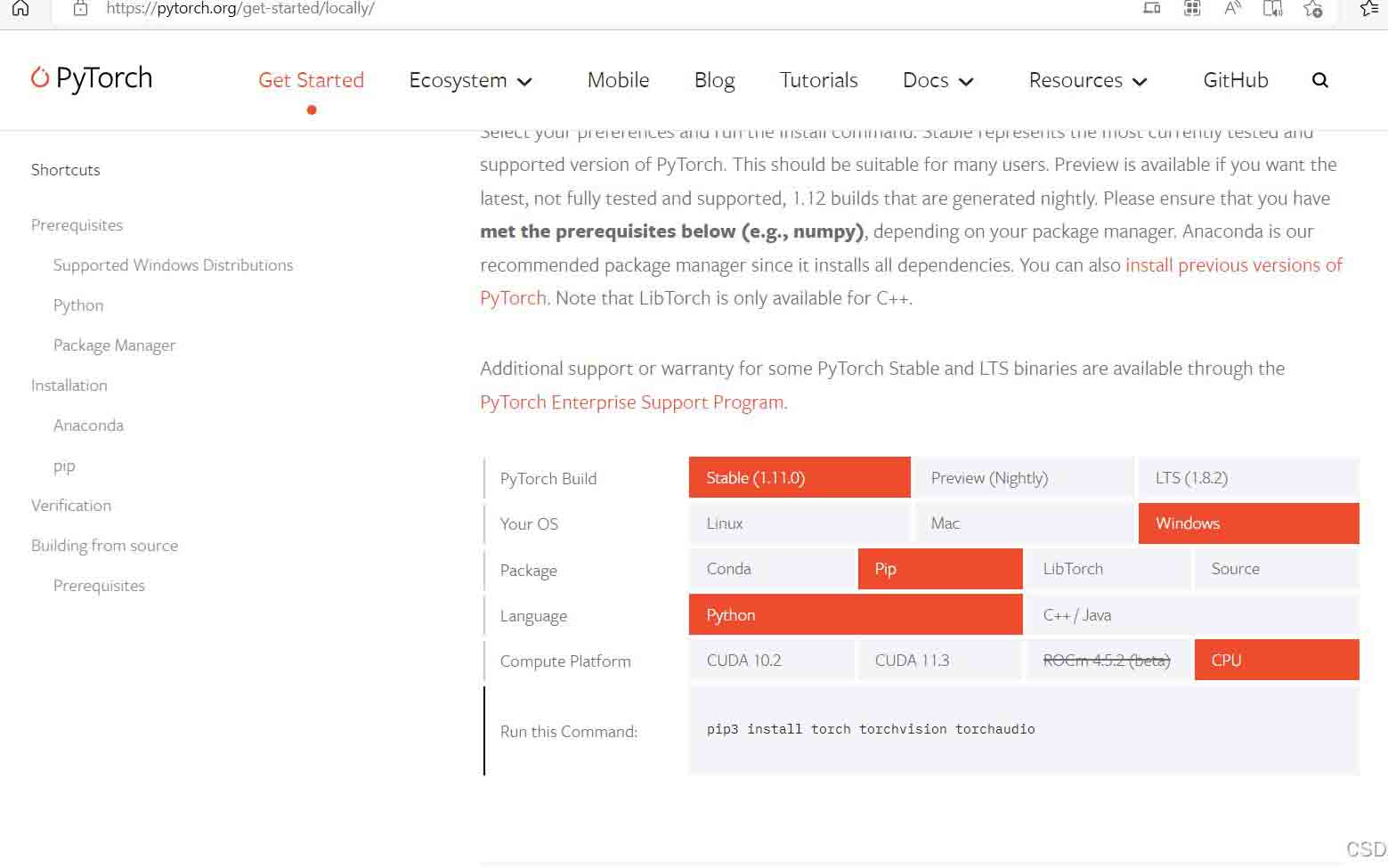Click the browser home icon
This screenshot has height=868, width=1388.
click(20, 9)
